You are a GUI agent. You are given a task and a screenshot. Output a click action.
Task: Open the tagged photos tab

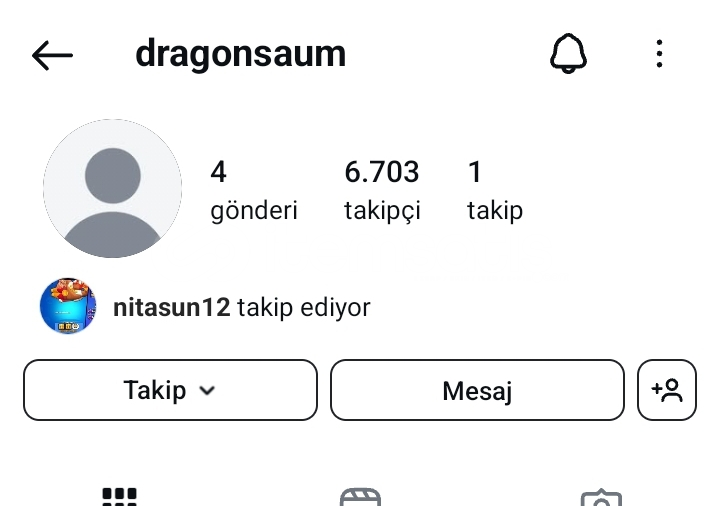click(x=601, y=498)
